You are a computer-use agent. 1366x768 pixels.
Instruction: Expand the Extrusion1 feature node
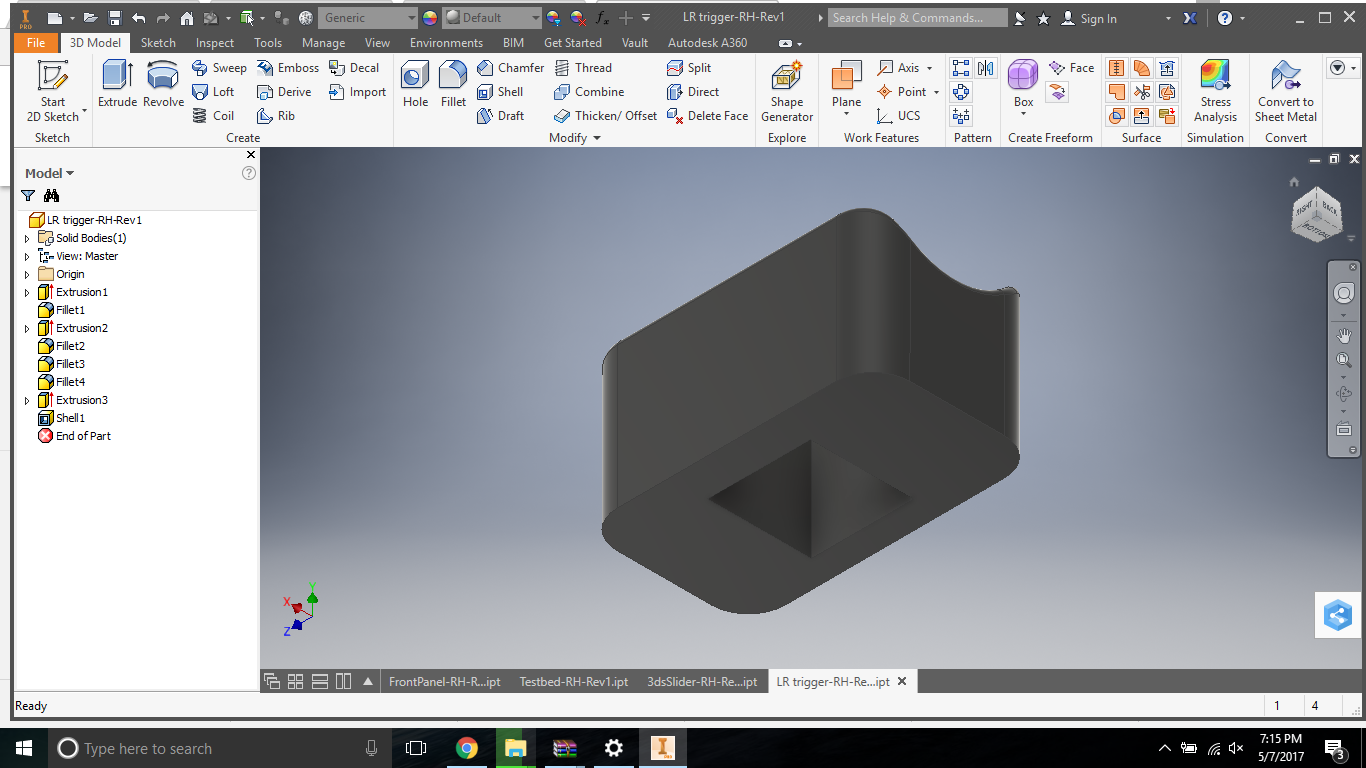[x=27, y=293]
